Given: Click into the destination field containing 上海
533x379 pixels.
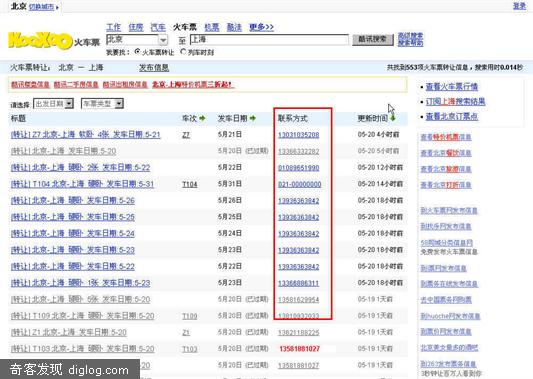Looking at the screenshot, I should point(269,40).
